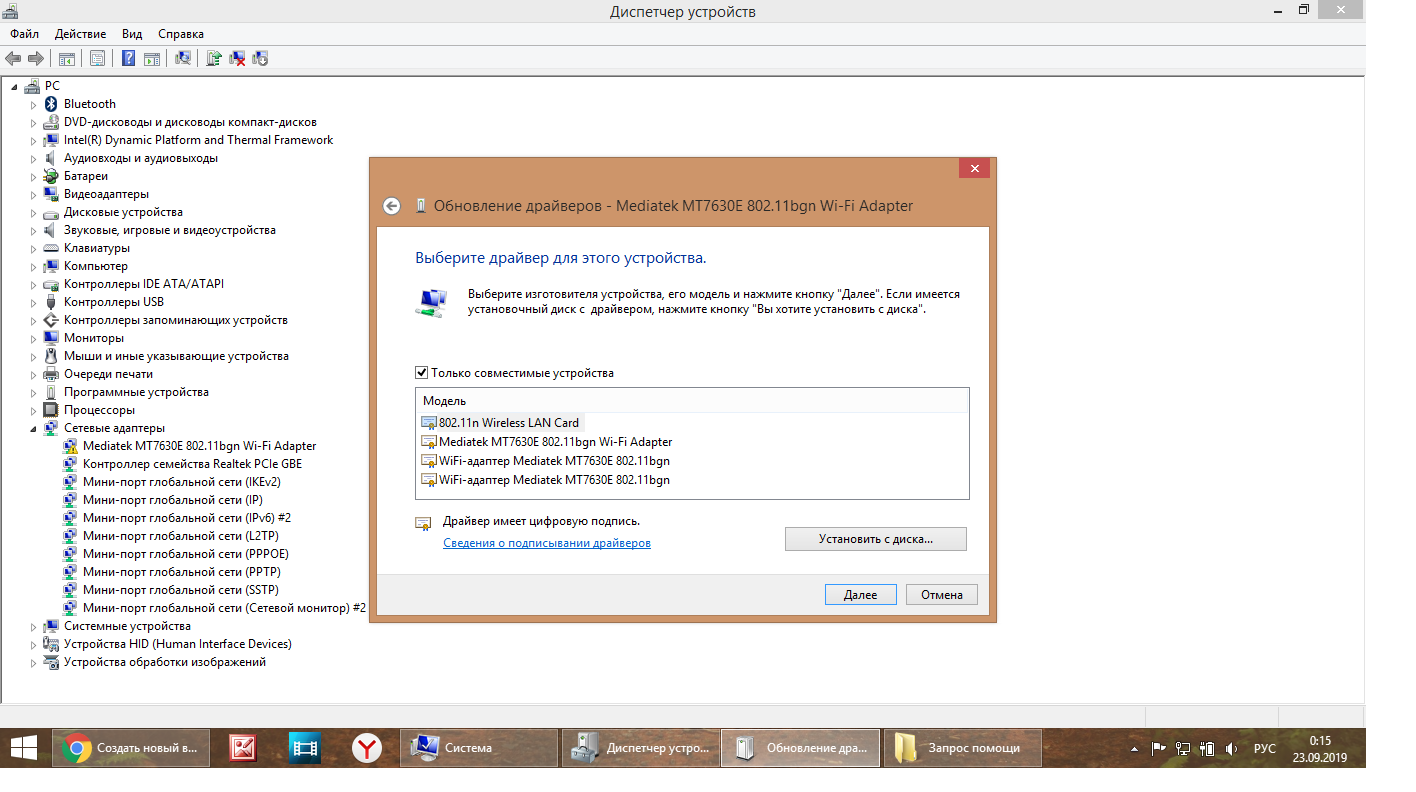Expand the Батареи node

point(33,176)
